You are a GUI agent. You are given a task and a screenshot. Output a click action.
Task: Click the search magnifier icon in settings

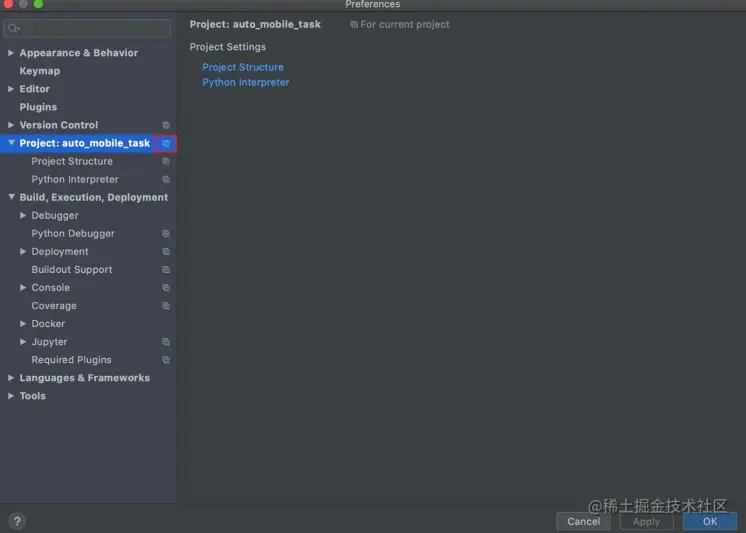(x=13, y=29)
